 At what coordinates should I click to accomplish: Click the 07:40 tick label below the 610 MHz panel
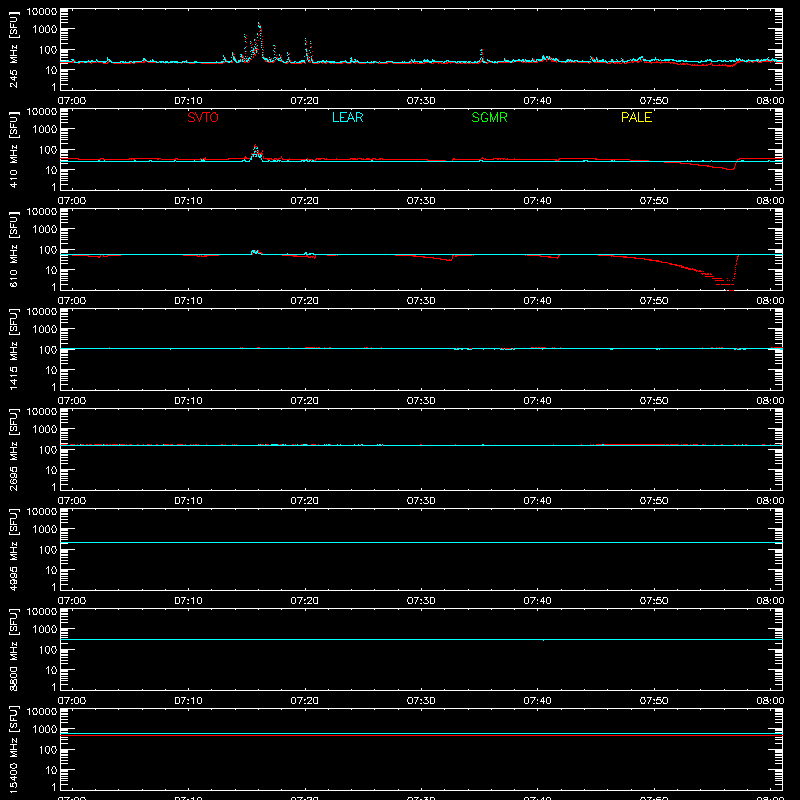pos(537,301)
